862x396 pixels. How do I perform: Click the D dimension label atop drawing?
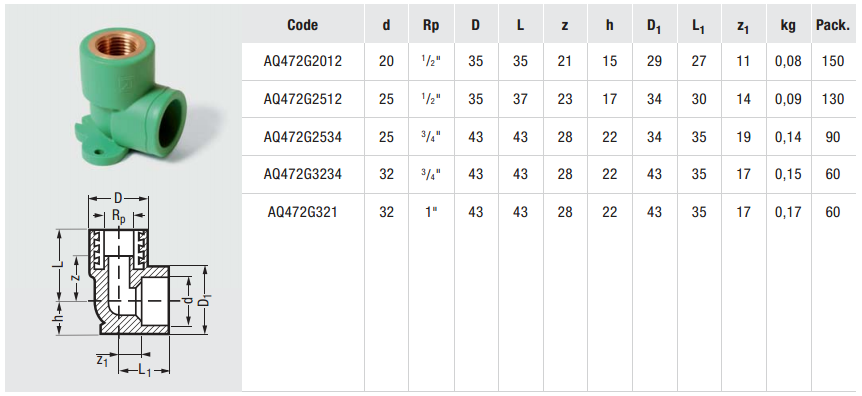(x=118, y=197)
